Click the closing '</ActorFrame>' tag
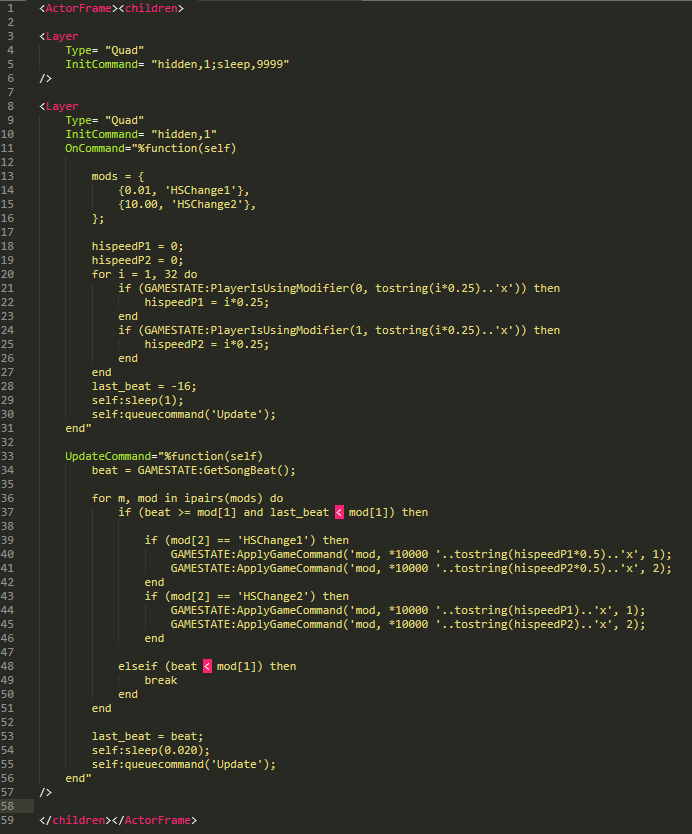692x834 pixels. [x=154, y=821]
